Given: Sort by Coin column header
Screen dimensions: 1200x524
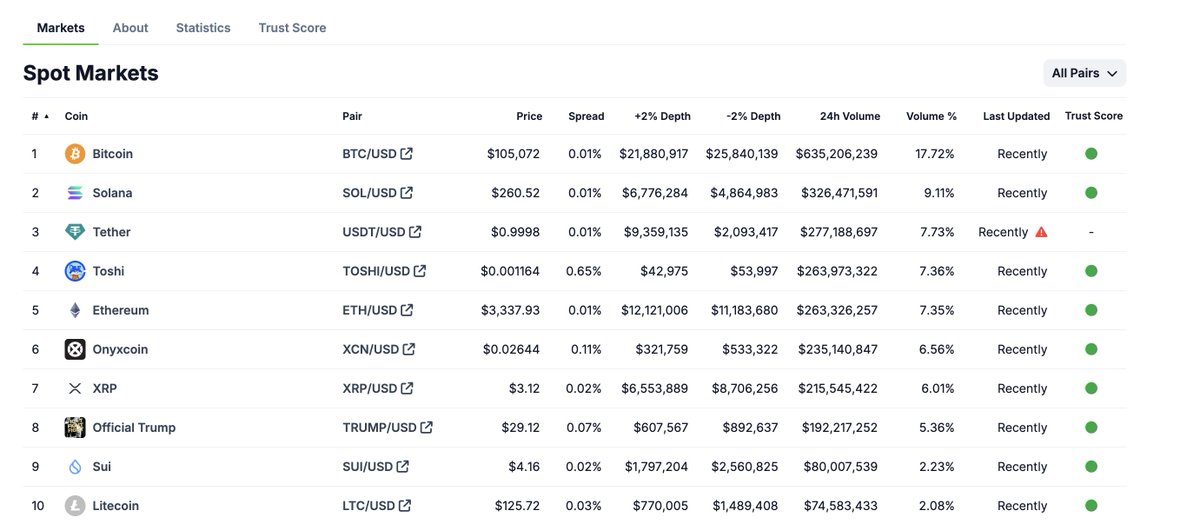Looking at the screenshot, I should click(76, 116).
